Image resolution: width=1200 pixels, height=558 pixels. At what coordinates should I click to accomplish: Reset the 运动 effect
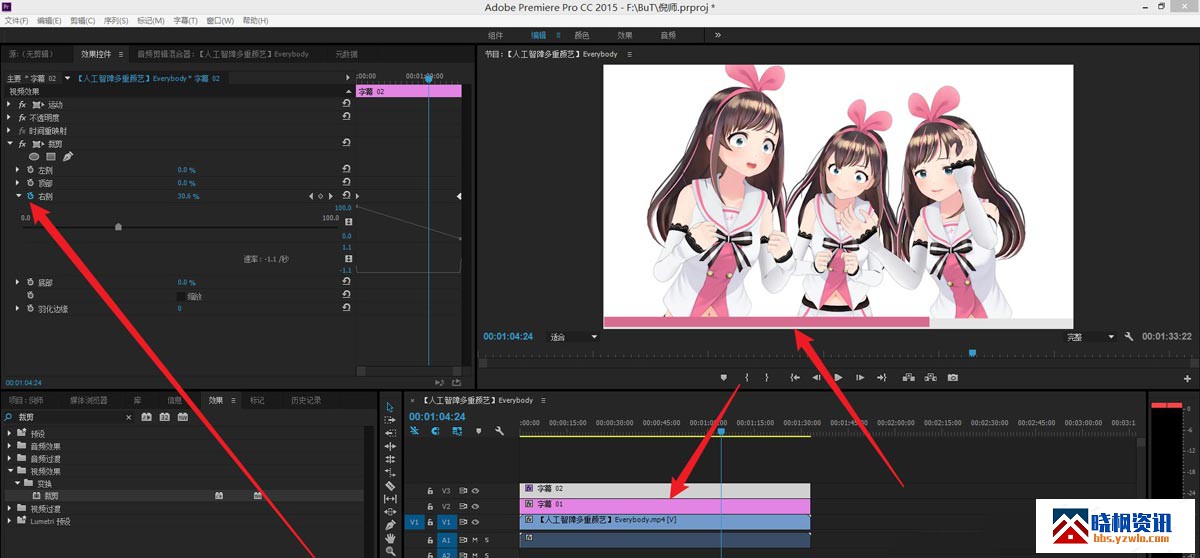pos(347,104)
